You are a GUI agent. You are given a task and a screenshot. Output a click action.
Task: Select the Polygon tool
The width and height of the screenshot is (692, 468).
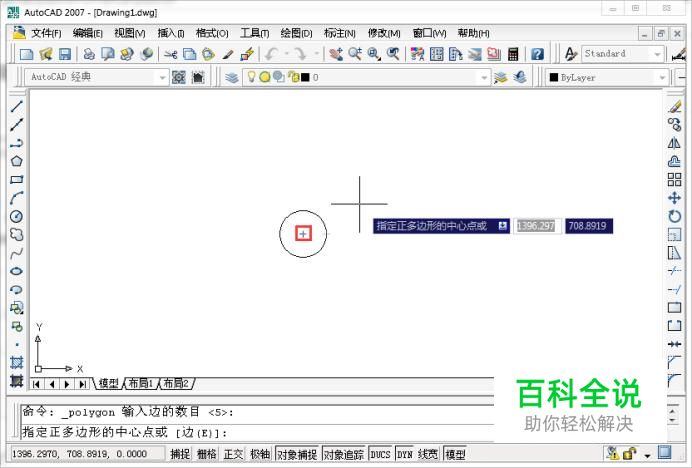[16, 161]
